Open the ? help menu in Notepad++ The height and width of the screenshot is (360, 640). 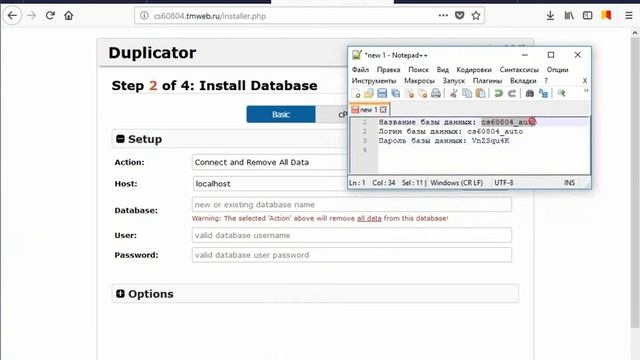(x=546, y=81)
